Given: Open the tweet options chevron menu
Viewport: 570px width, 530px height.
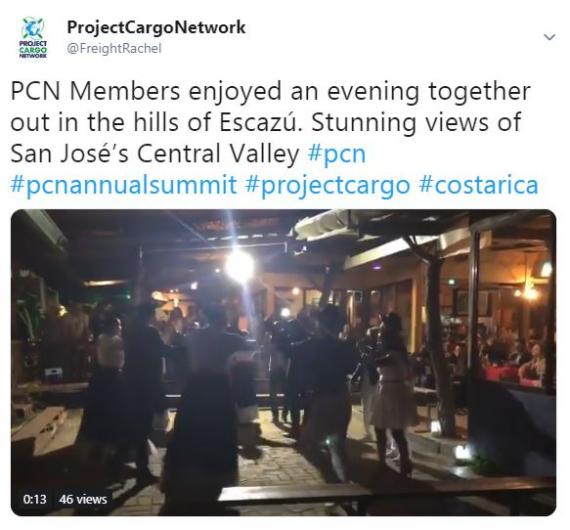Looking at the screenshot, I should pyautogui.click(x=549, y=37).
